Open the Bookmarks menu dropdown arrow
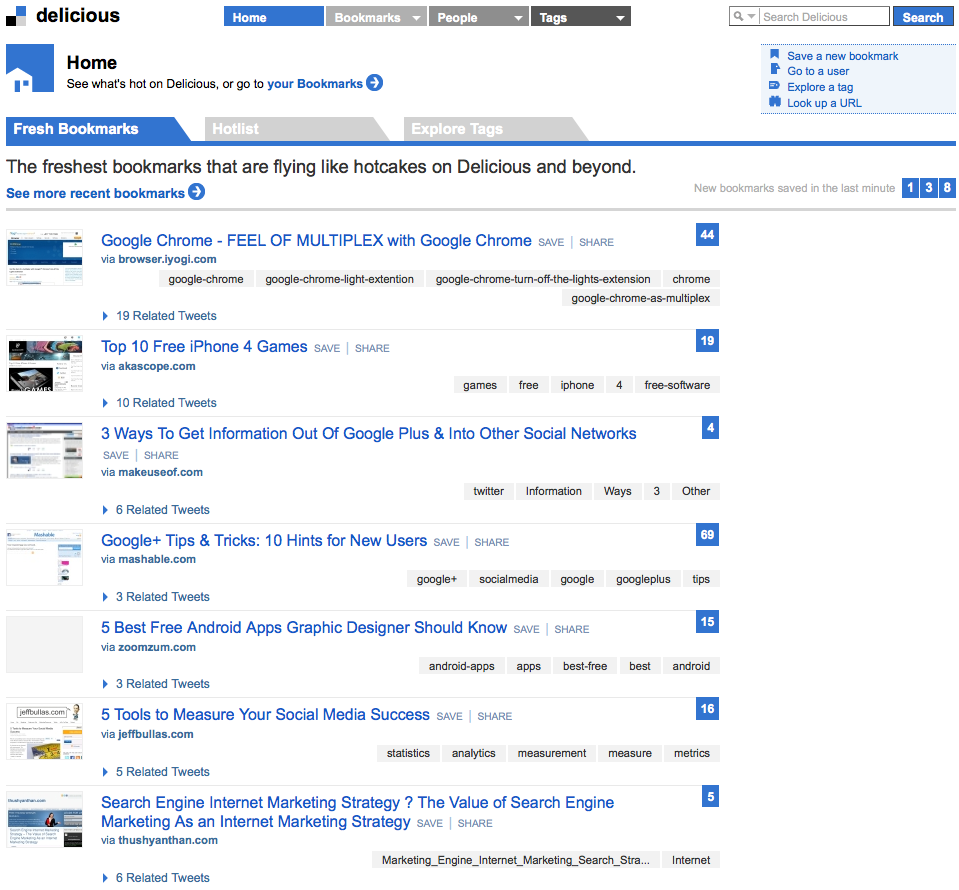959x890 pixels. coord(417,18)
